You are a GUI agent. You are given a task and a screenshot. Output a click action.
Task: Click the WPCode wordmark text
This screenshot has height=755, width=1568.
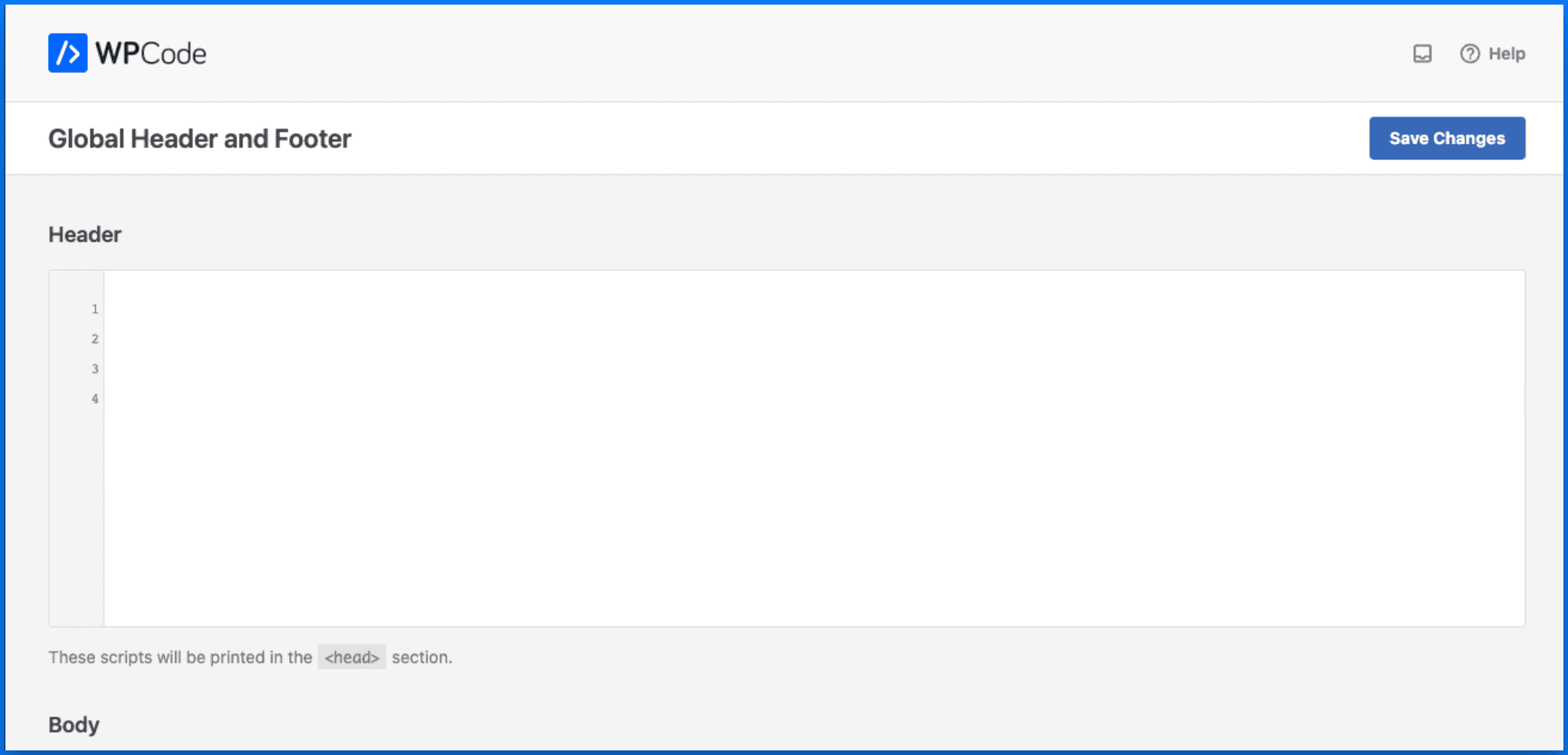pyautogui.click(x=150, y=54)
